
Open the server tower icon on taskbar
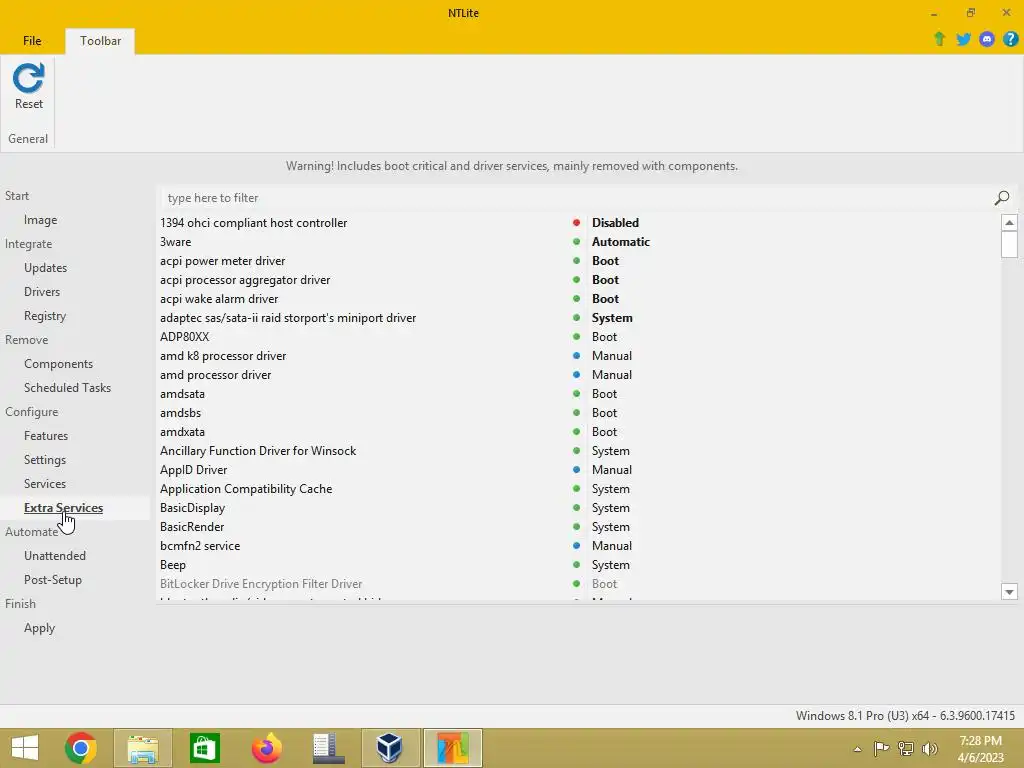coord(328,748)
